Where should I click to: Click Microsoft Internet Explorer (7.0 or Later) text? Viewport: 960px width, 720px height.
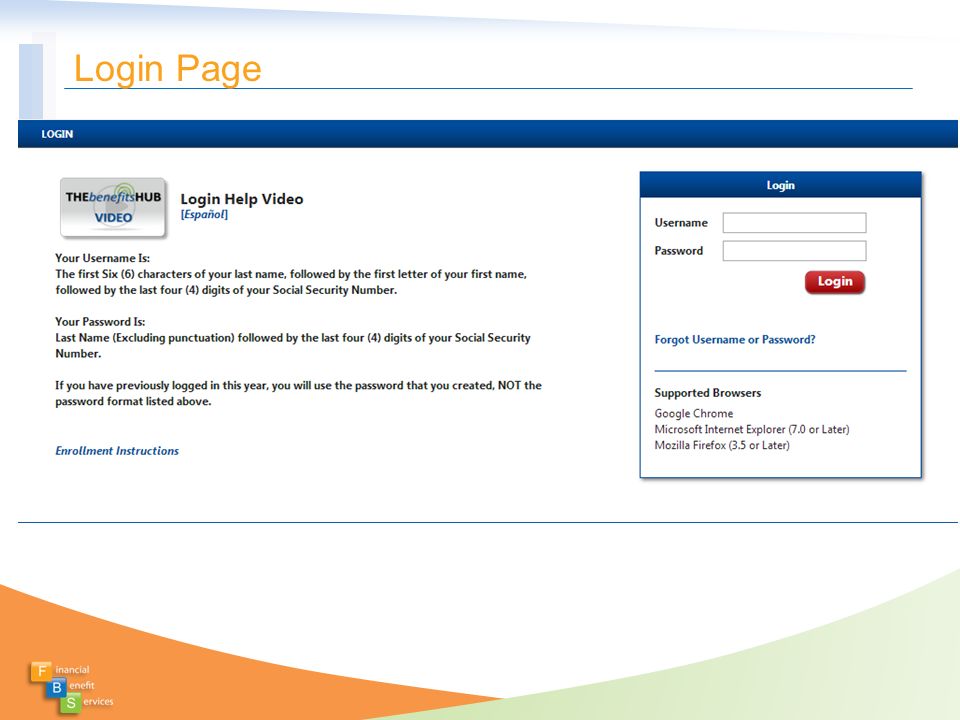tap(752, 429)
